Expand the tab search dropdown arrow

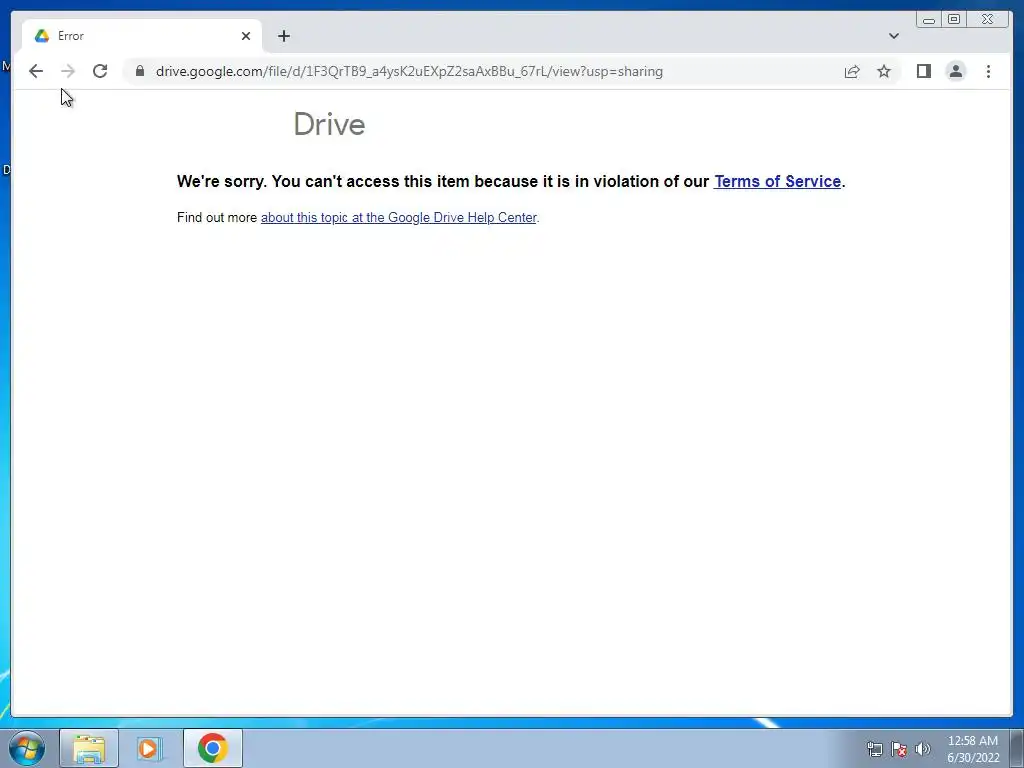894,36
